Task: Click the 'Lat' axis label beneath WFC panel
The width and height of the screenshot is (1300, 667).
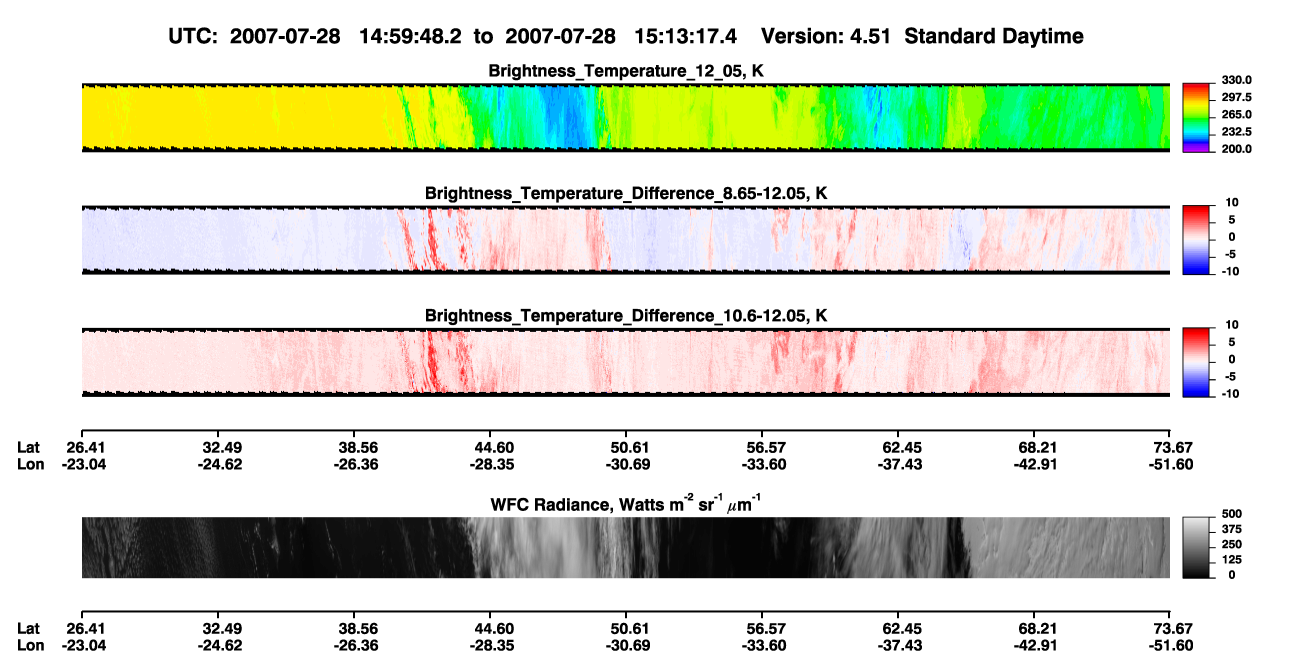Action: point(28,629)
